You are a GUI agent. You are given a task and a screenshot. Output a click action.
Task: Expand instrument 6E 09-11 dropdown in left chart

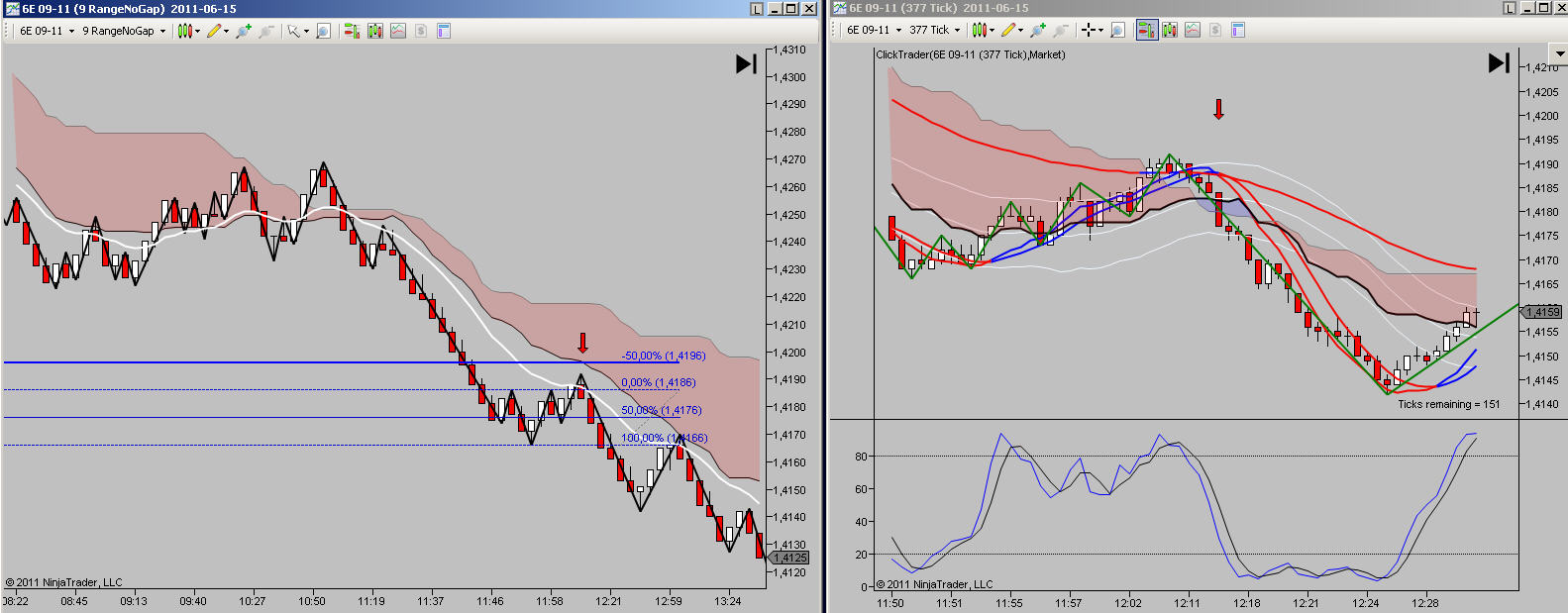coord(71,31)
